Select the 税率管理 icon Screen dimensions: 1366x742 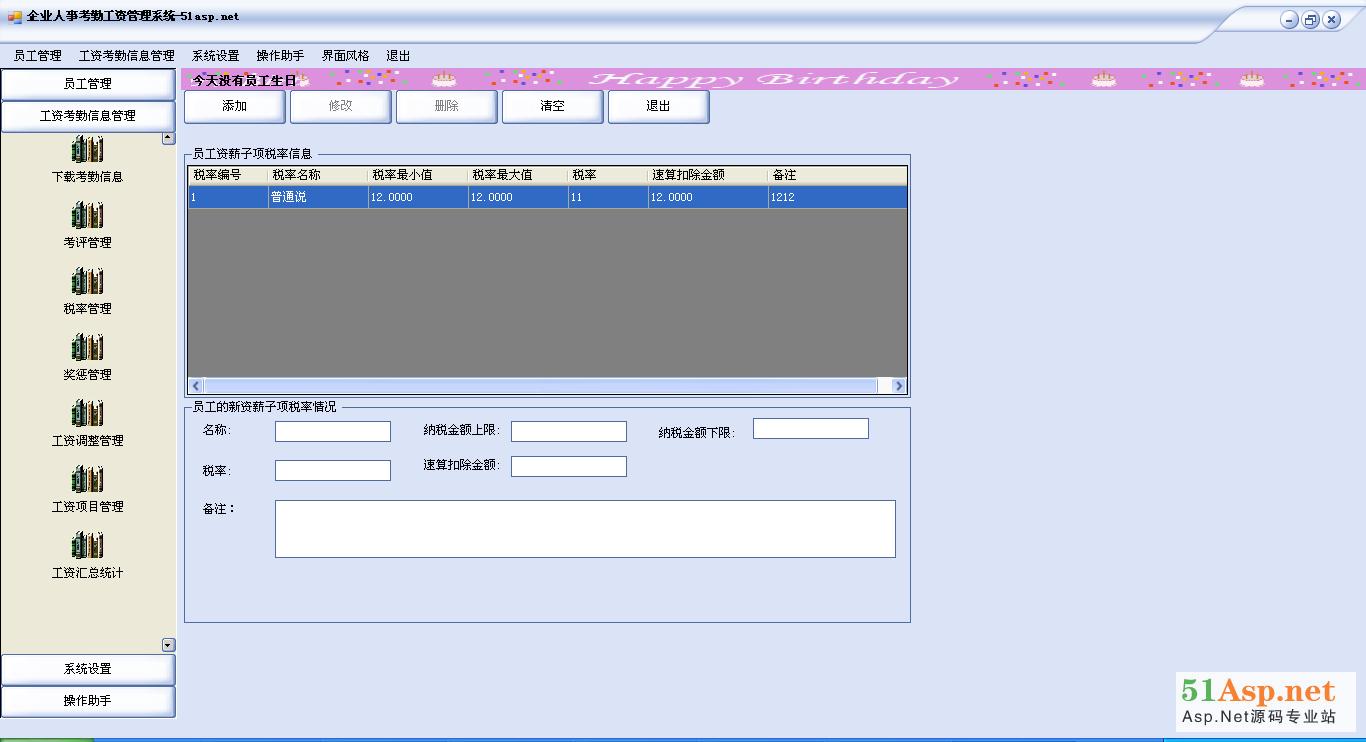tap(87, 283)
